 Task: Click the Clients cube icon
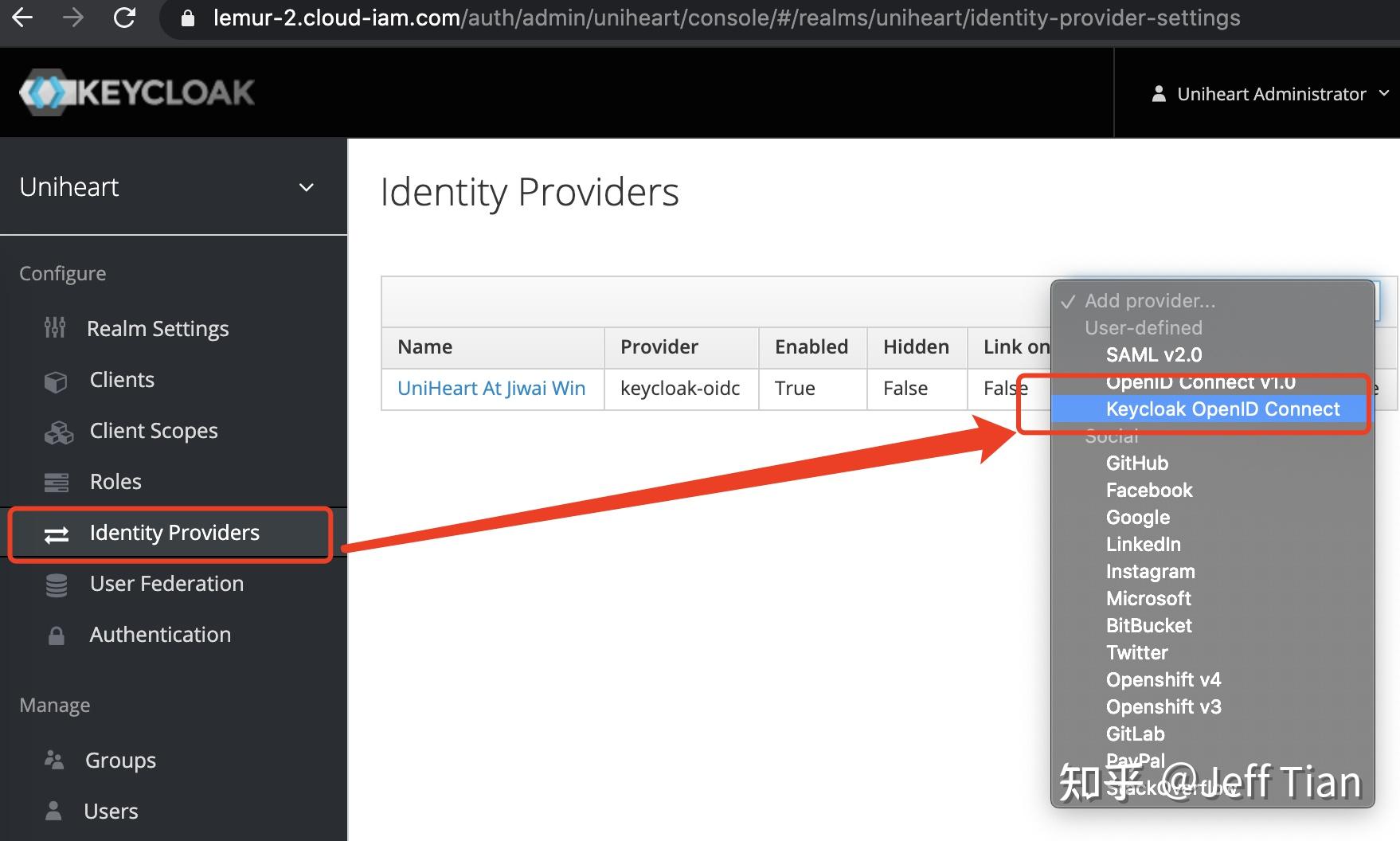(x=56, y=381)
